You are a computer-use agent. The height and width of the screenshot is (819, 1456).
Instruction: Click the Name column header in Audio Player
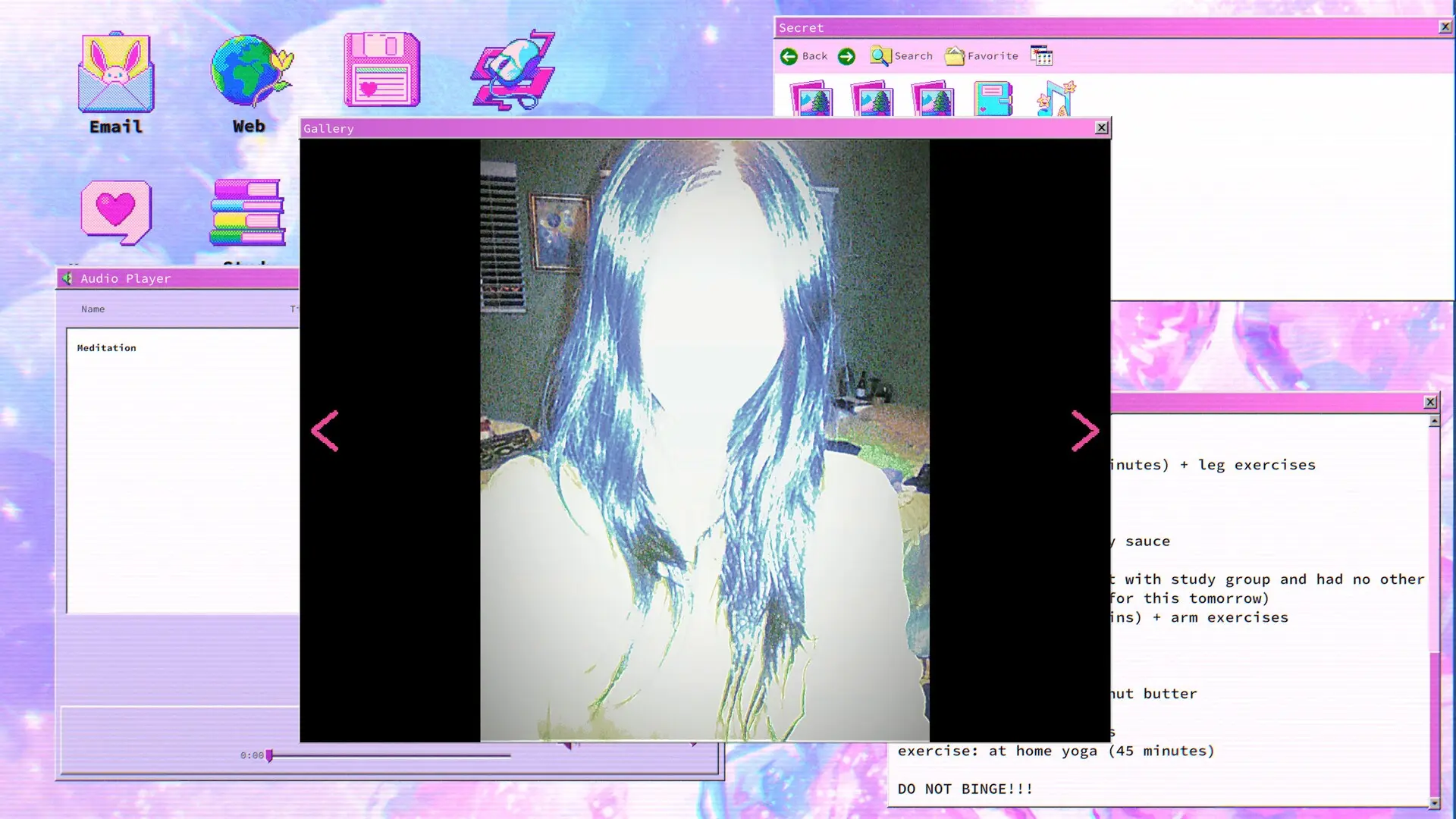point(93,309)
